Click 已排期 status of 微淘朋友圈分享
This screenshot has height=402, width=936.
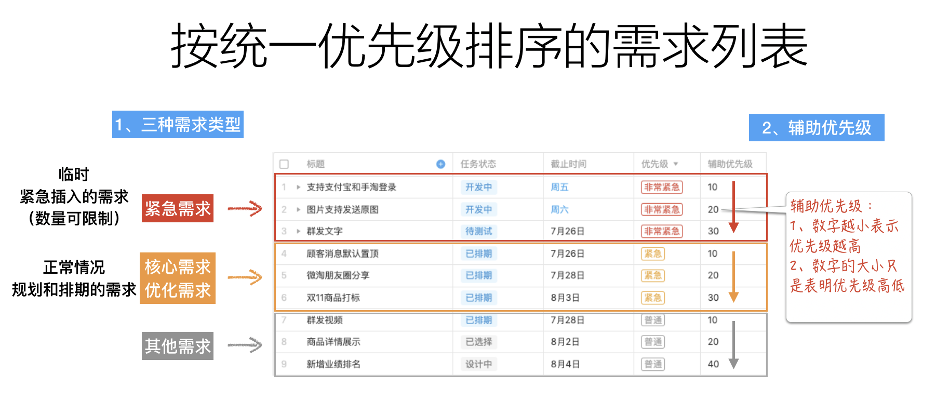pyautogui.click(x=479, y=275)
